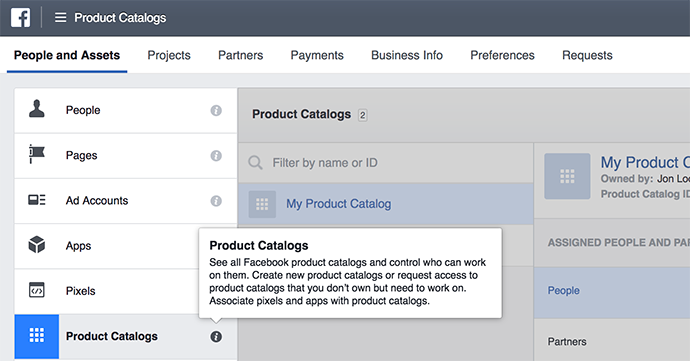Open the Business Info tab
The image size is (690, 361).
coord(407,55)
